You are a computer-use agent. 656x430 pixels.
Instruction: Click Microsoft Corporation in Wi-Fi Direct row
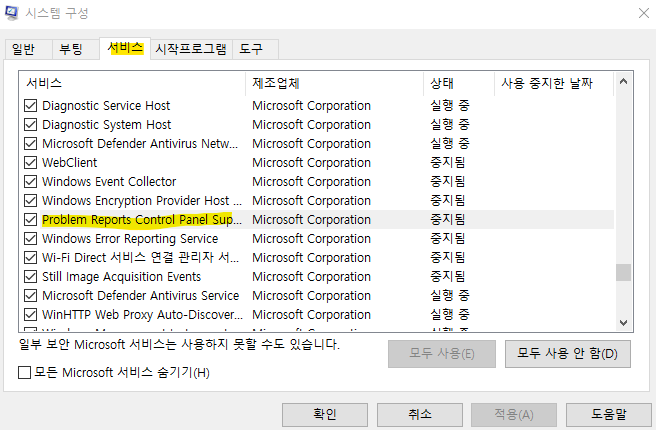pos(312,258)
